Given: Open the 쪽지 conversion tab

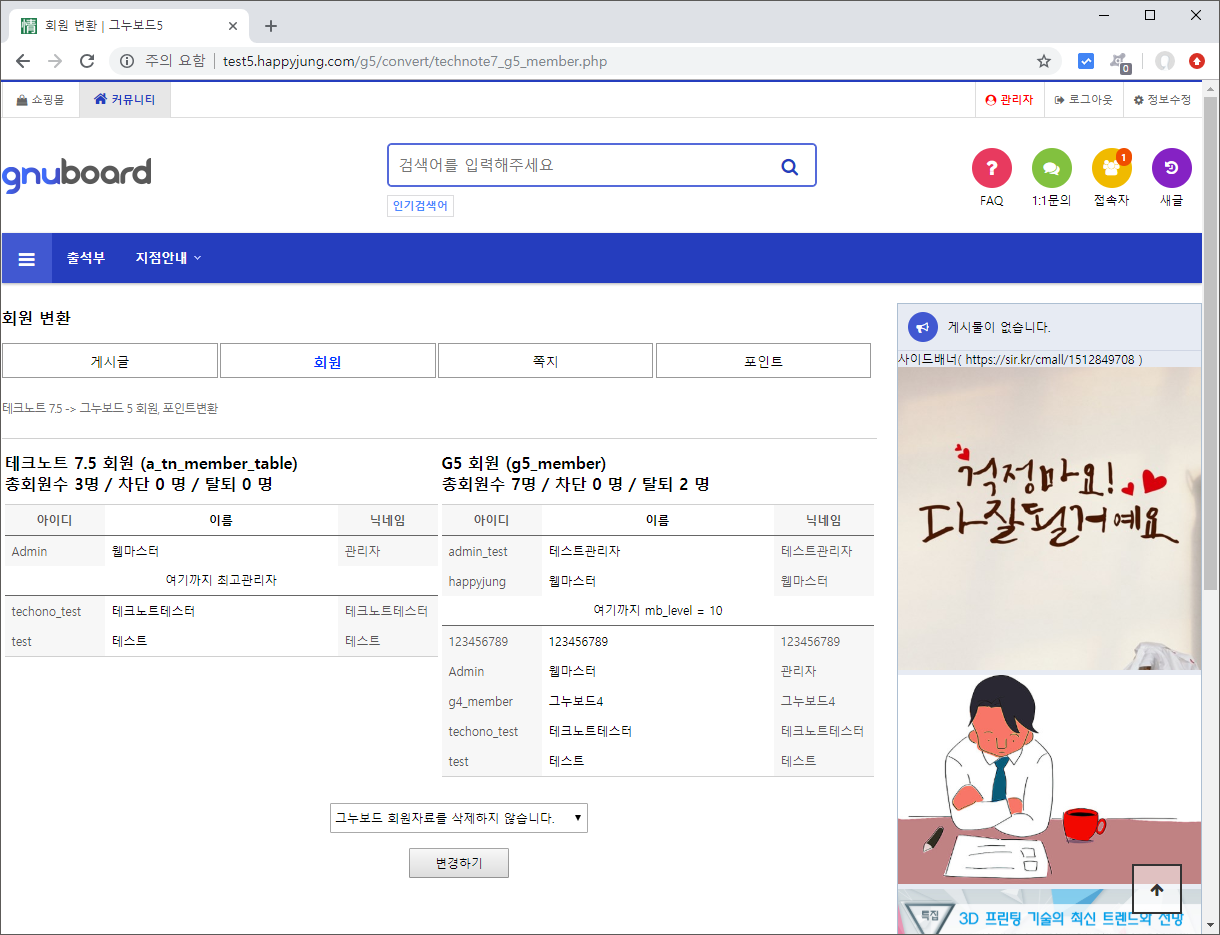Looking at the screenshot, I should point(545,361).
